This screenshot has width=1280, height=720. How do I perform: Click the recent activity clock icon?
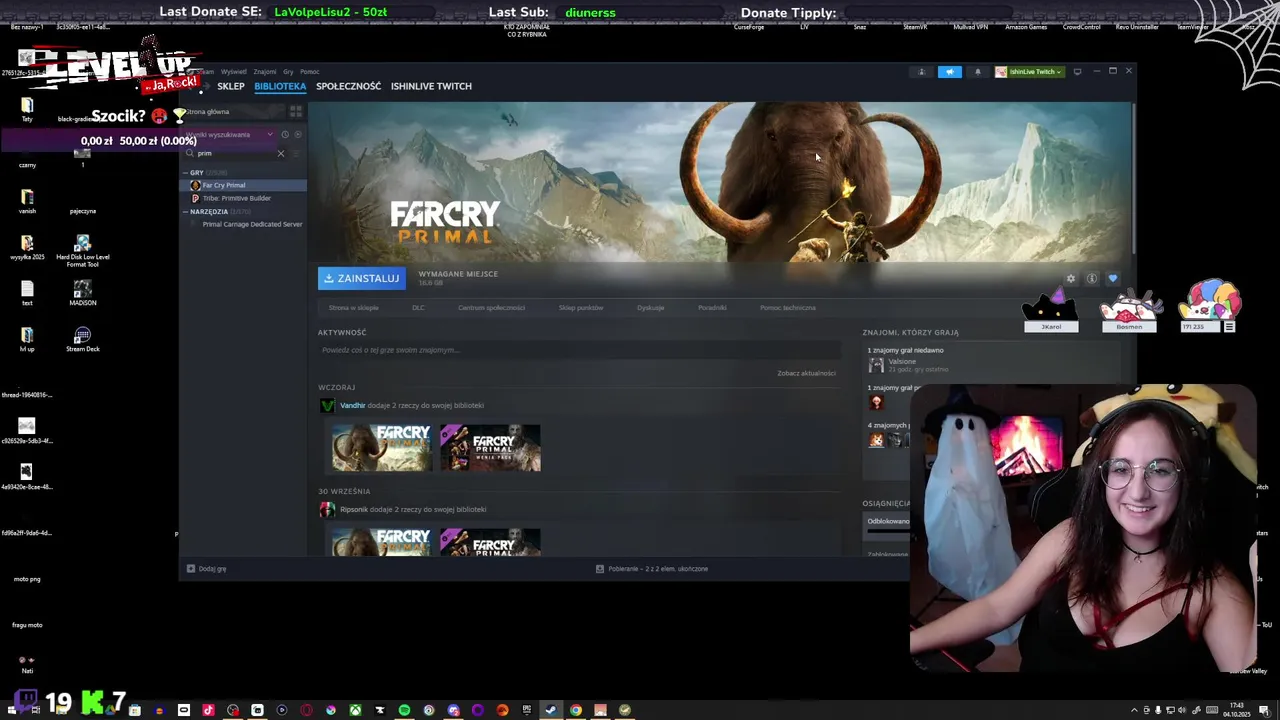[x=285, y=134]
